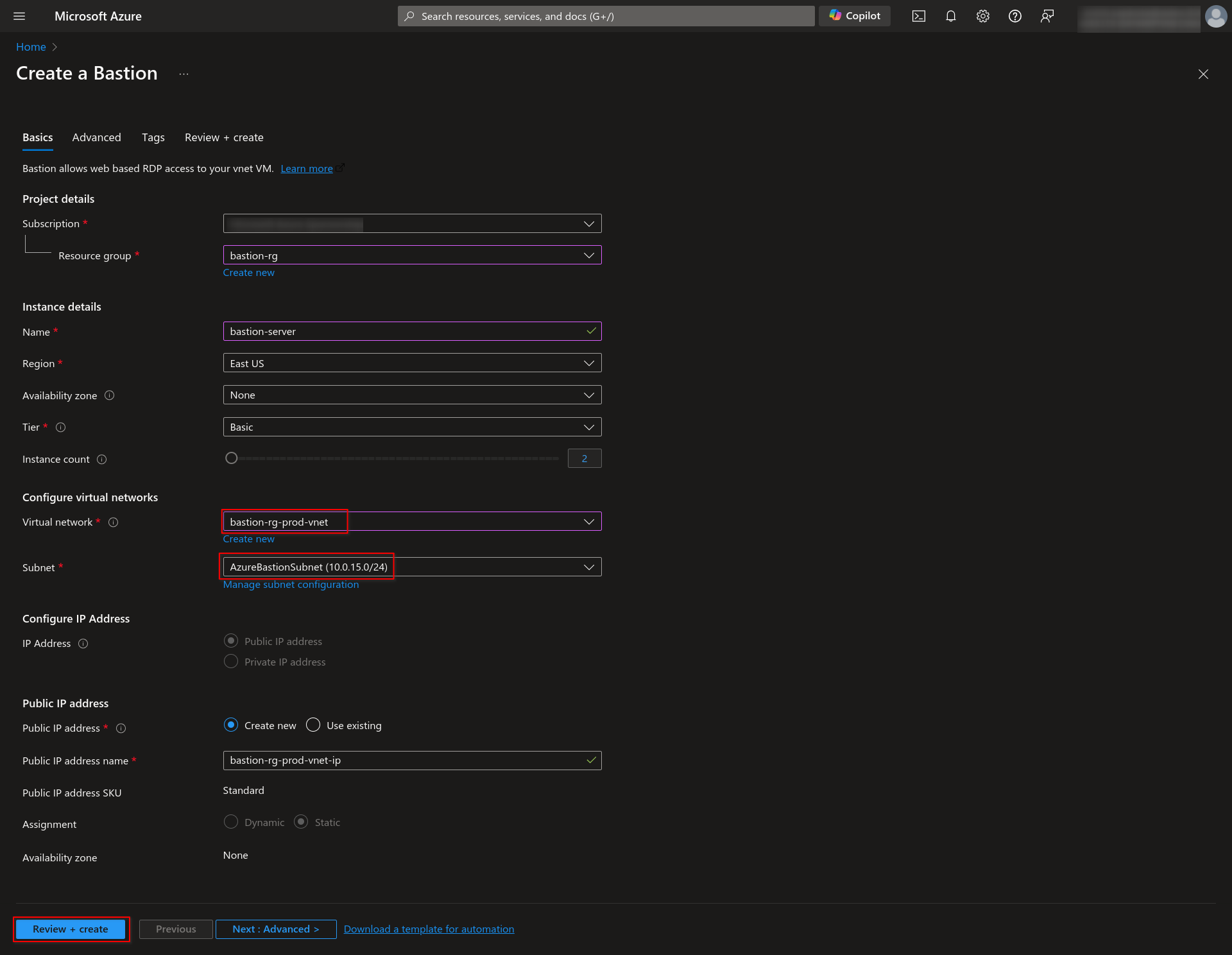This screenshot has height=955, width=1232.
Task: Launch Copilot from the top bar
Action: [854, 15]
